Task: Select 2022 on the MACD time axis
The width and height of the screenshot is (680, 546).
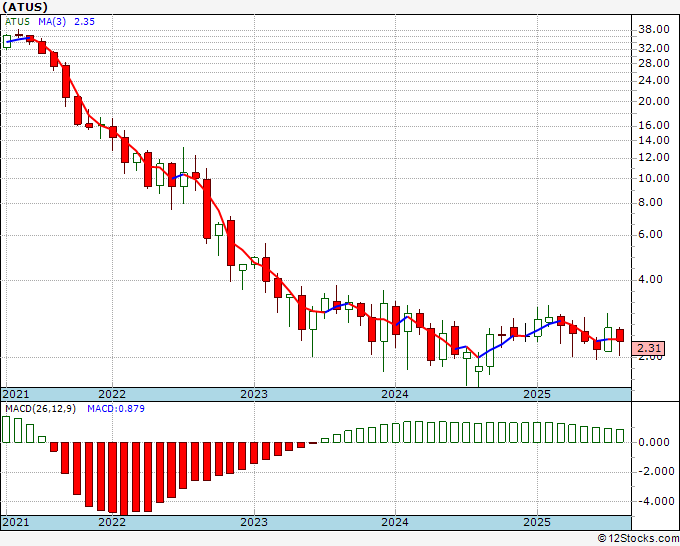Action: (x=112, y=522)
